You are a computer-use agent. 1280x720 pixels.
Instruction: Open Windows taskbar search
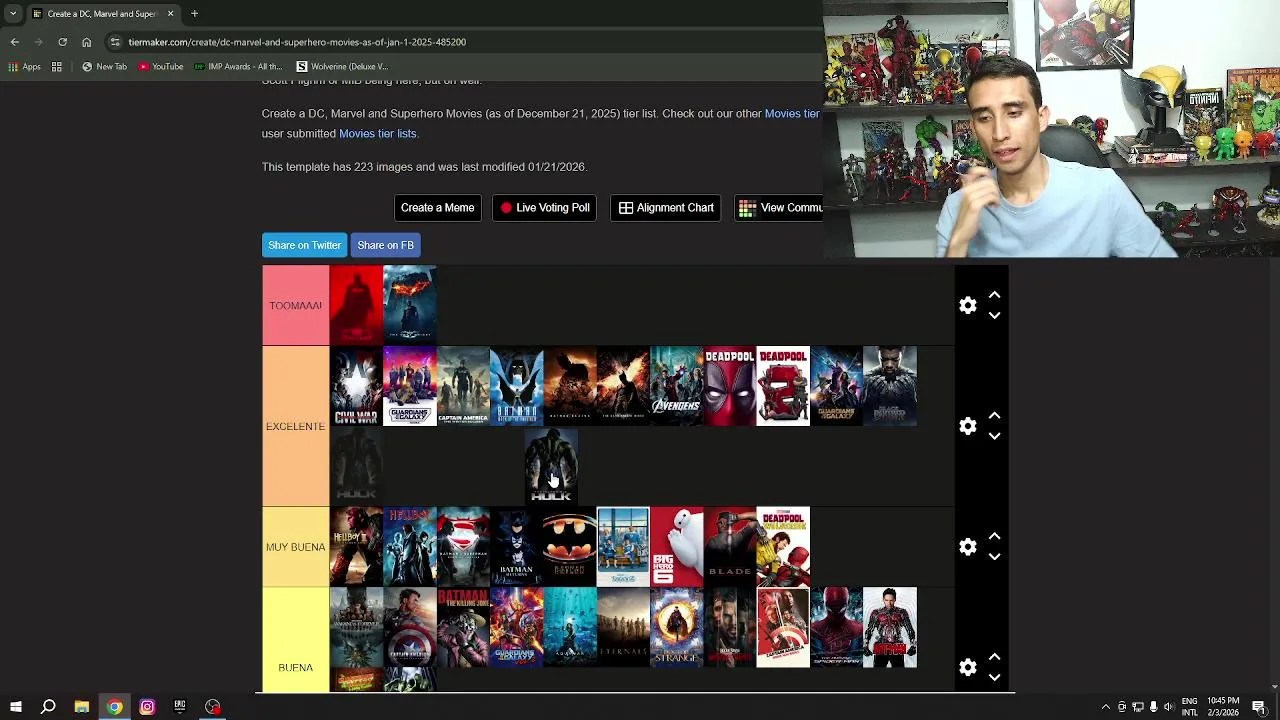(48, 707)
